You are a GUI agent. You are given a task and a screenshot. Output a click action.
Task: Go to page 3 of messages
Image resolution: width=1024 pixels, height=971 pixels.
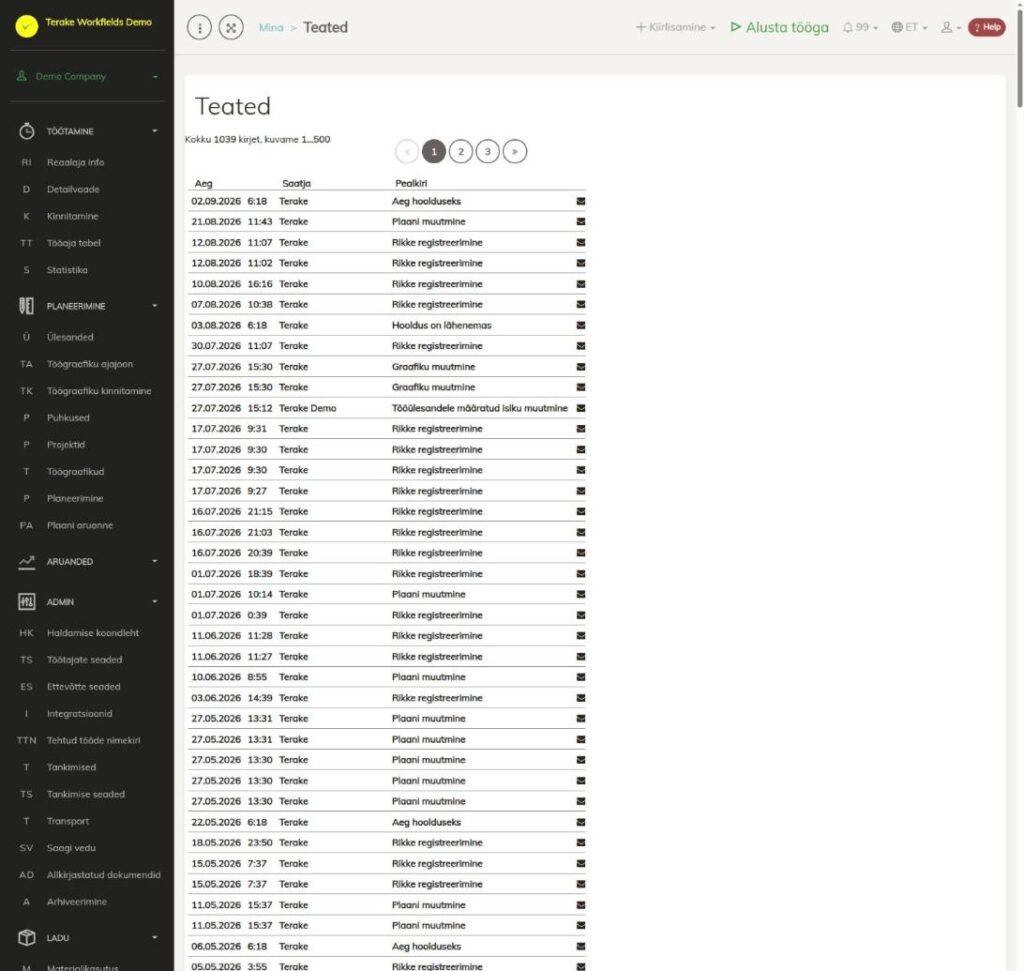(x=487, y=151)
